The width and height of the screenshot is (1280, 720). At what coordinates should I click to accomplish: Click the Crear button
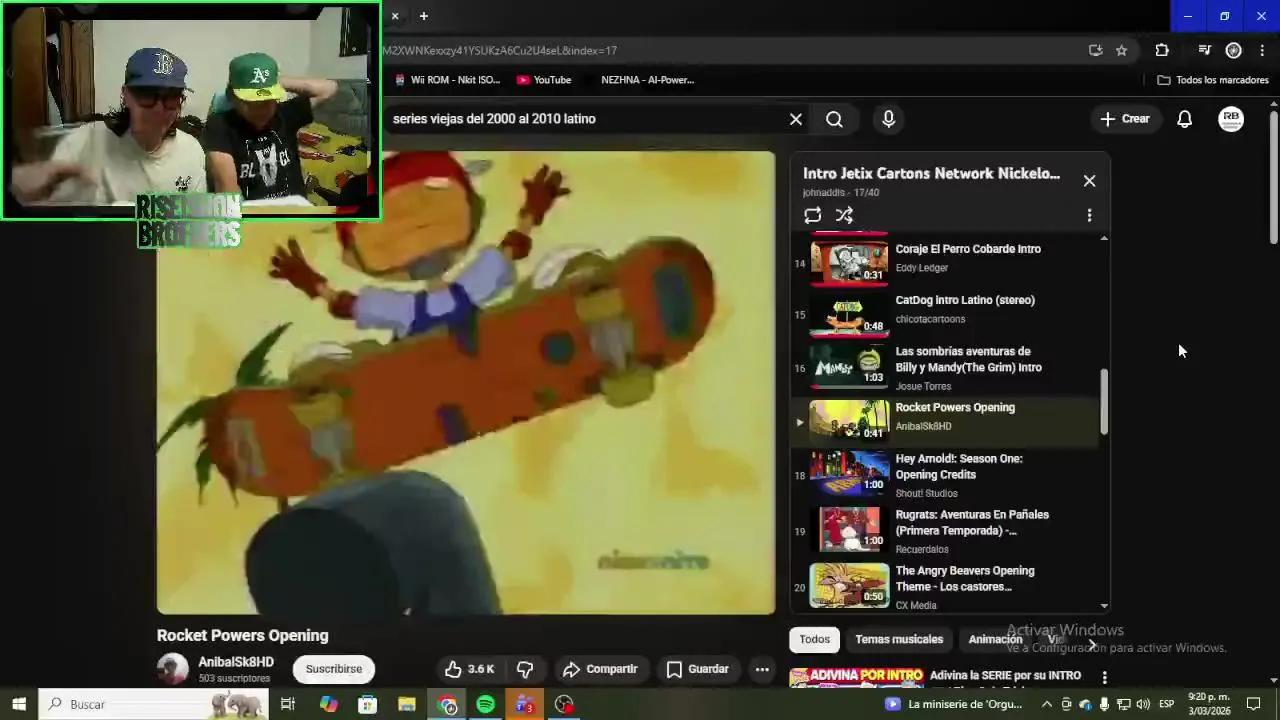(x=1125, y=119)
